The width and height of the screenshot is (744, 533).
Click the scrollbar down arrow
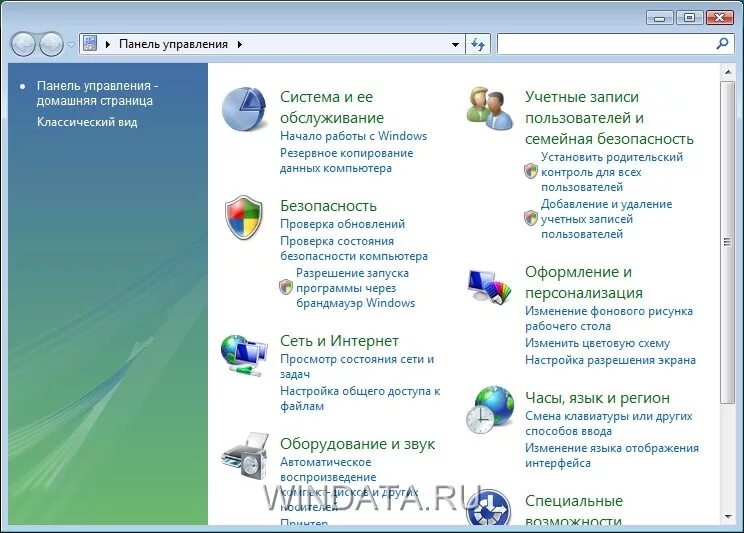point(727,516)
